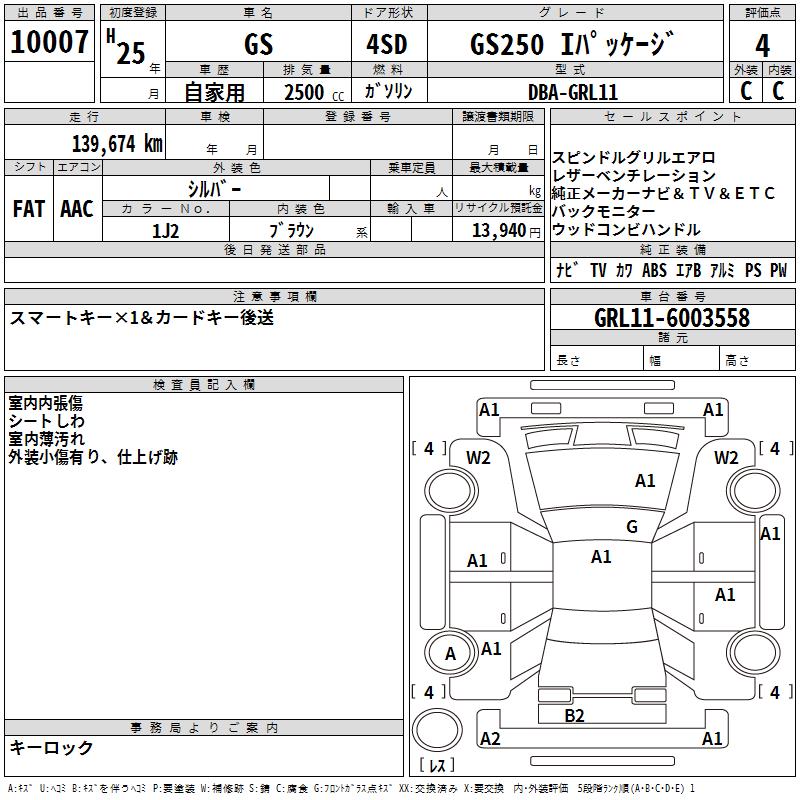The width and height of the screenshot is (800, 800).
Task: Select the chassis number GRL11-6003558
Action: point(672,318)
